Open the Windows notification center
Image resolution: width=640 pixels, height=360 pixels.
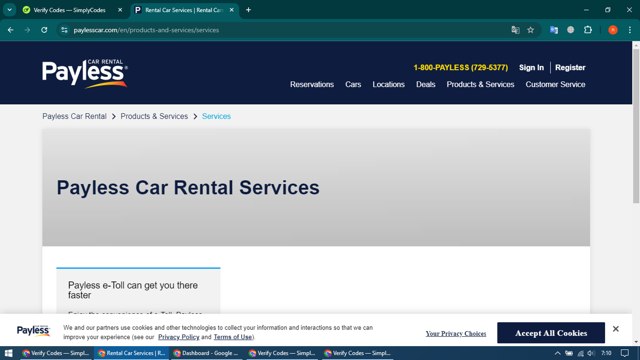[x=625, y=353]
